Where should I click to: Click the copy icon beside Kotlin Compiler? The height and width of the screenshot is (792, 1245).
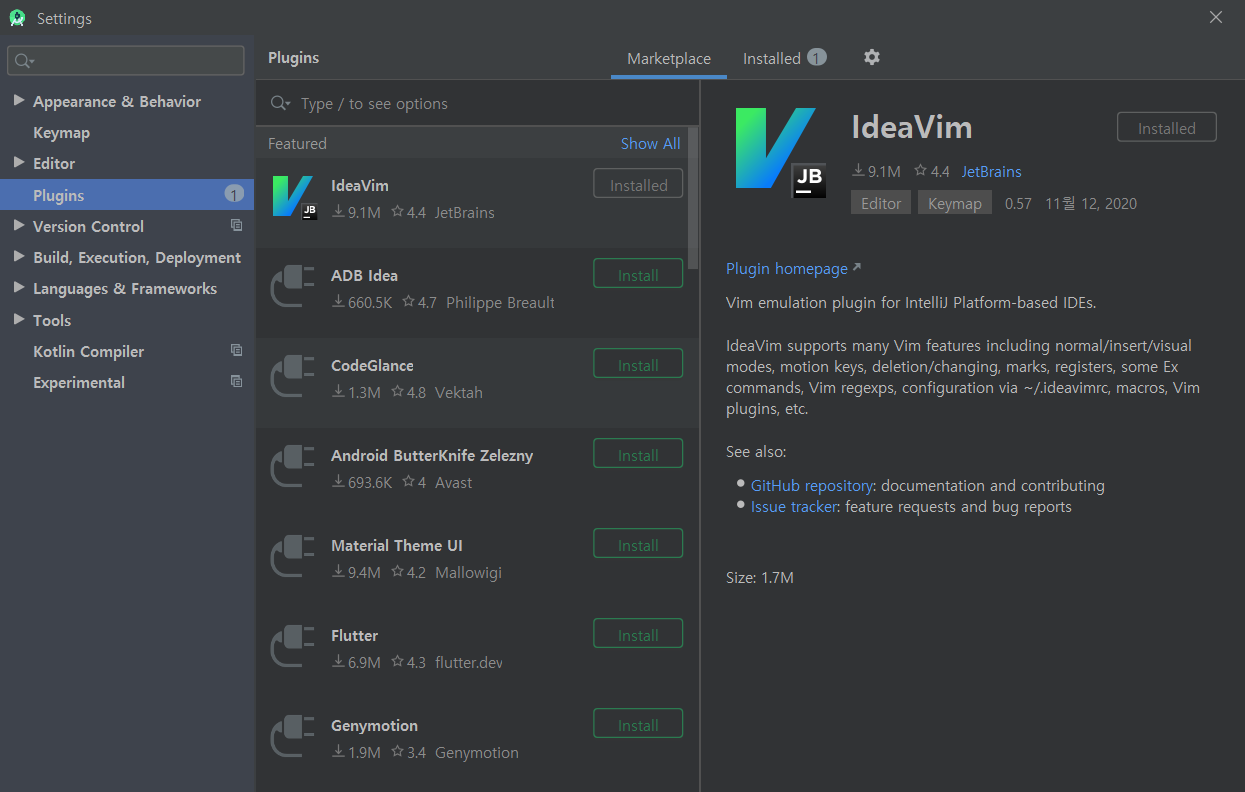(237, 350)
